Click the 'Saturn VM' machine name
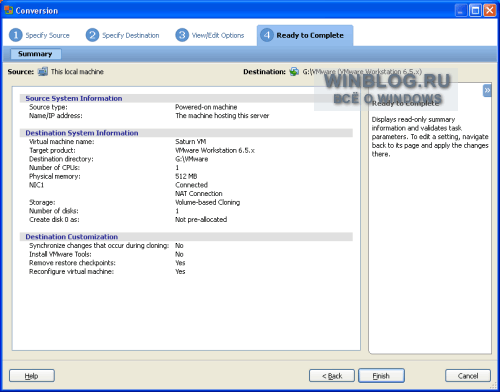Image resolution: width=500 pixels, height=392 pixels. tap(191, 142)
